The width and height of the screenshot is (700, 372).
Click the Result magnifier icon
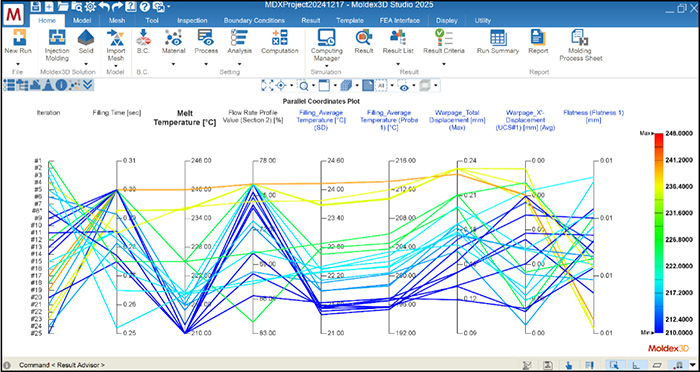(363, 37)
